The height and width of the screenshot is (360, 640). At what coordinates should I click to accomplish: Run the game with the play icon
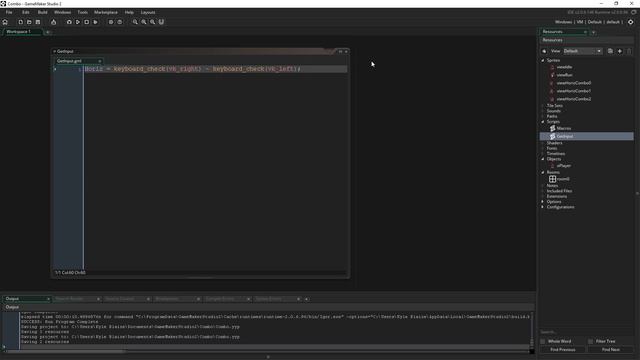click(x=78, y=22)
